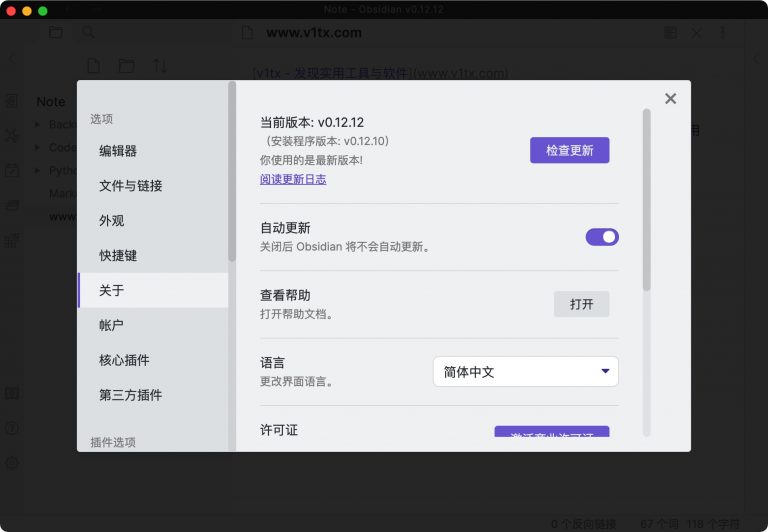The width and height of the screenshot is (768, 532).
Task: Click the calendar daily note ribbon icon
Action: pos(12,170)
